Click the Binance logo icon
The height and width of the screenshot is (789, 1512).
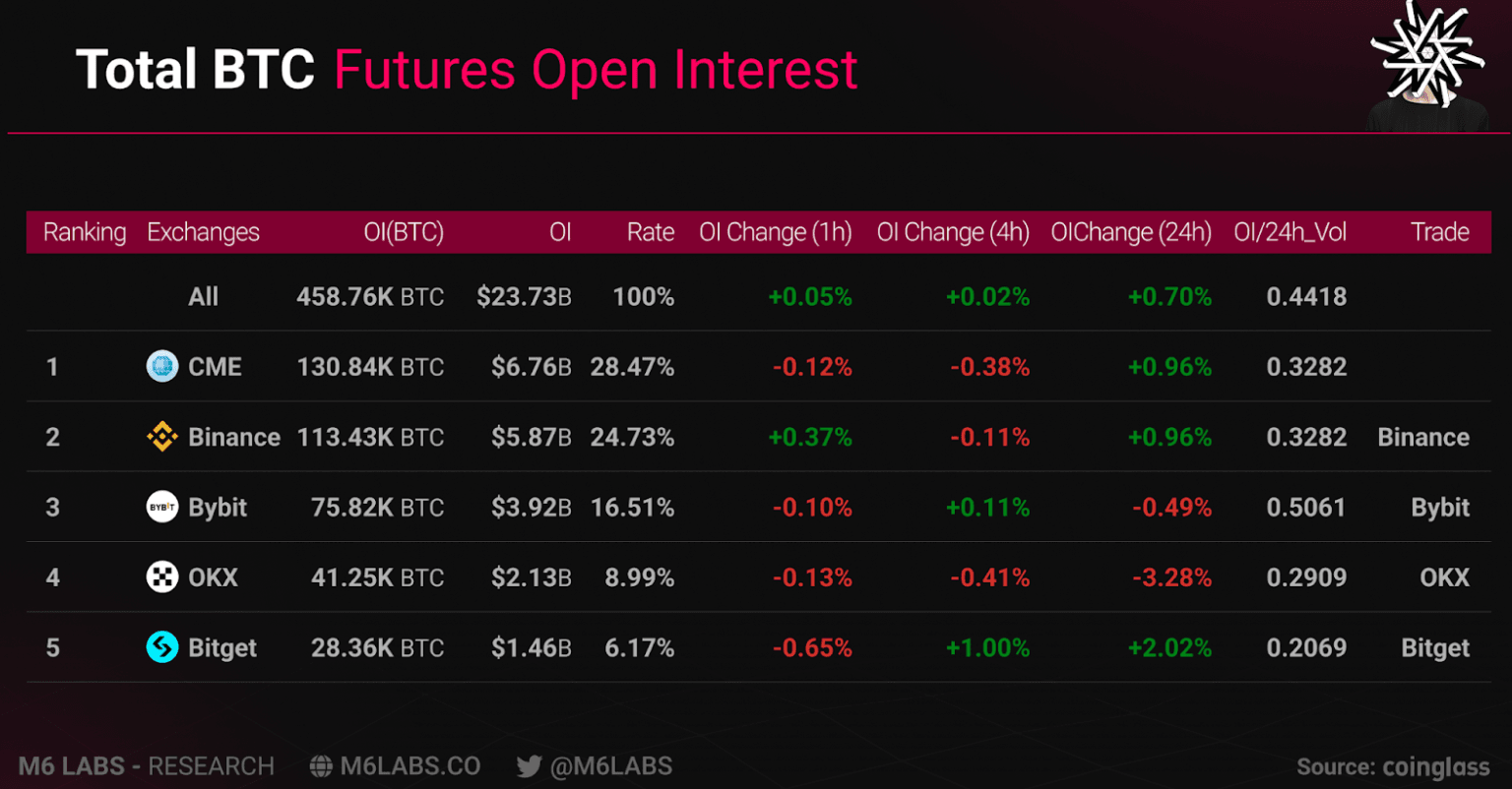point(162,437)
